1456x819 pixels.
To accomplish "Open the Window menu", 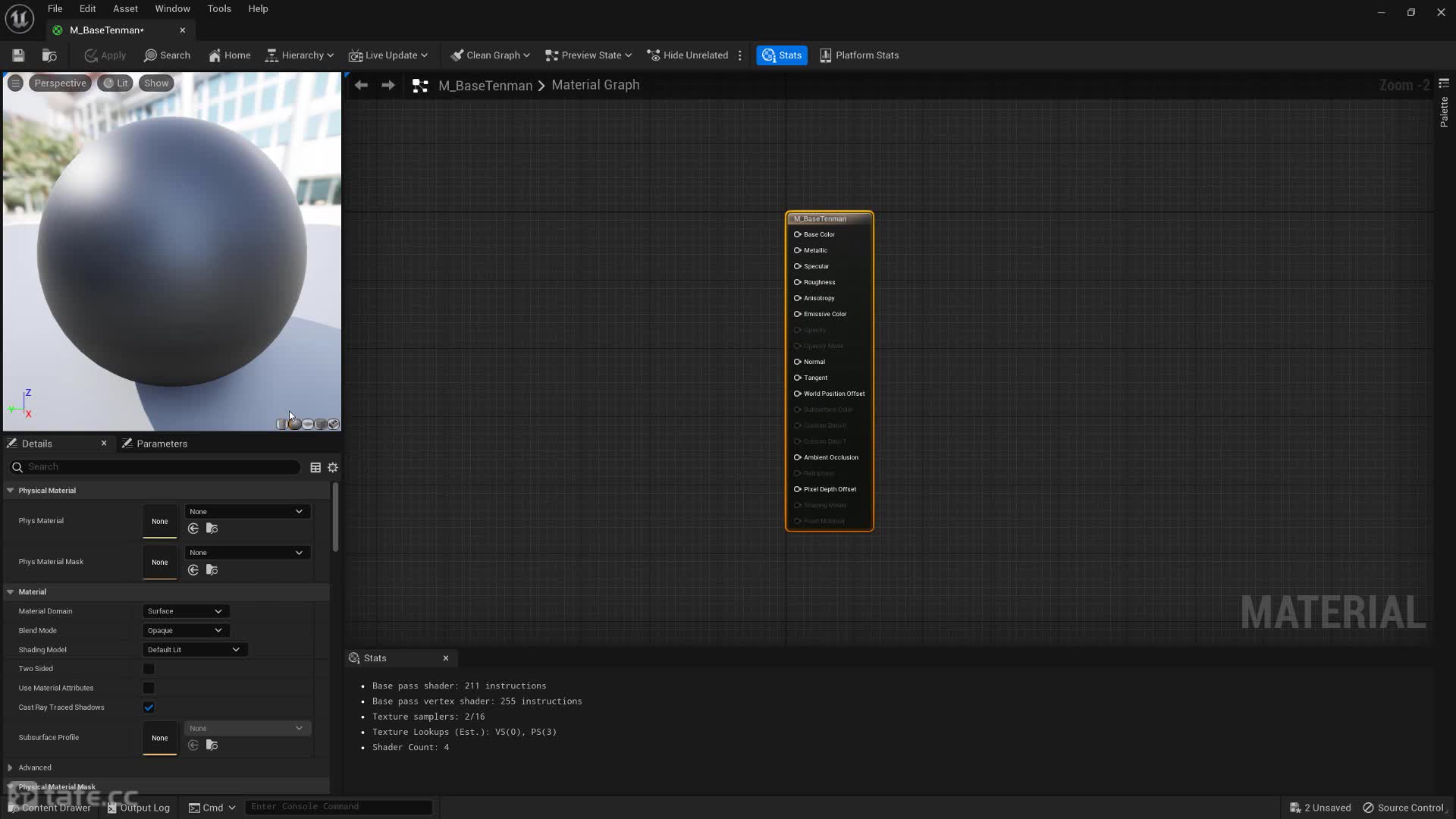I will [173, 9].
